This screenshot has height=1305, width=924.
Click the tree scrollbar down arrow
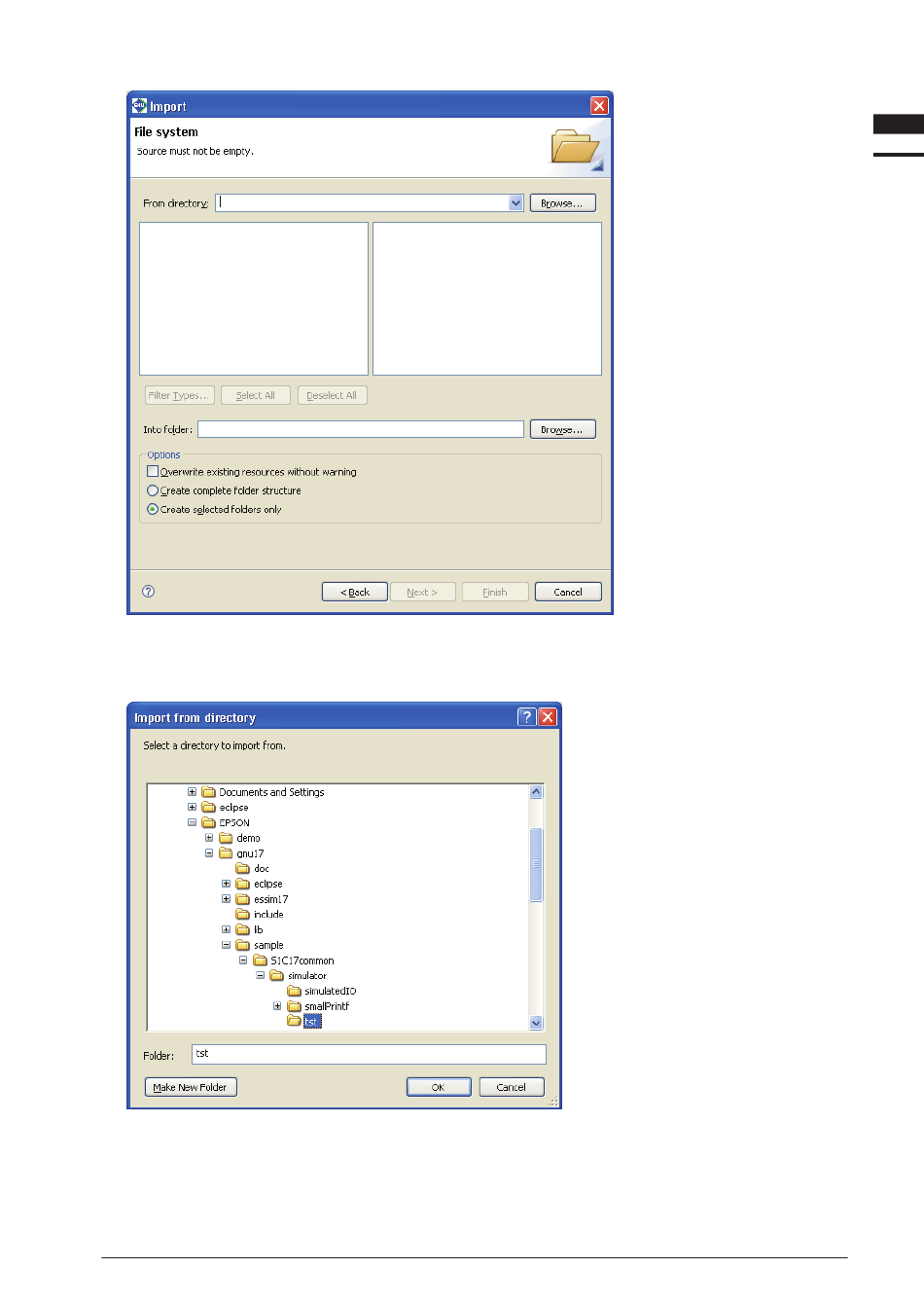[536, 1023]
